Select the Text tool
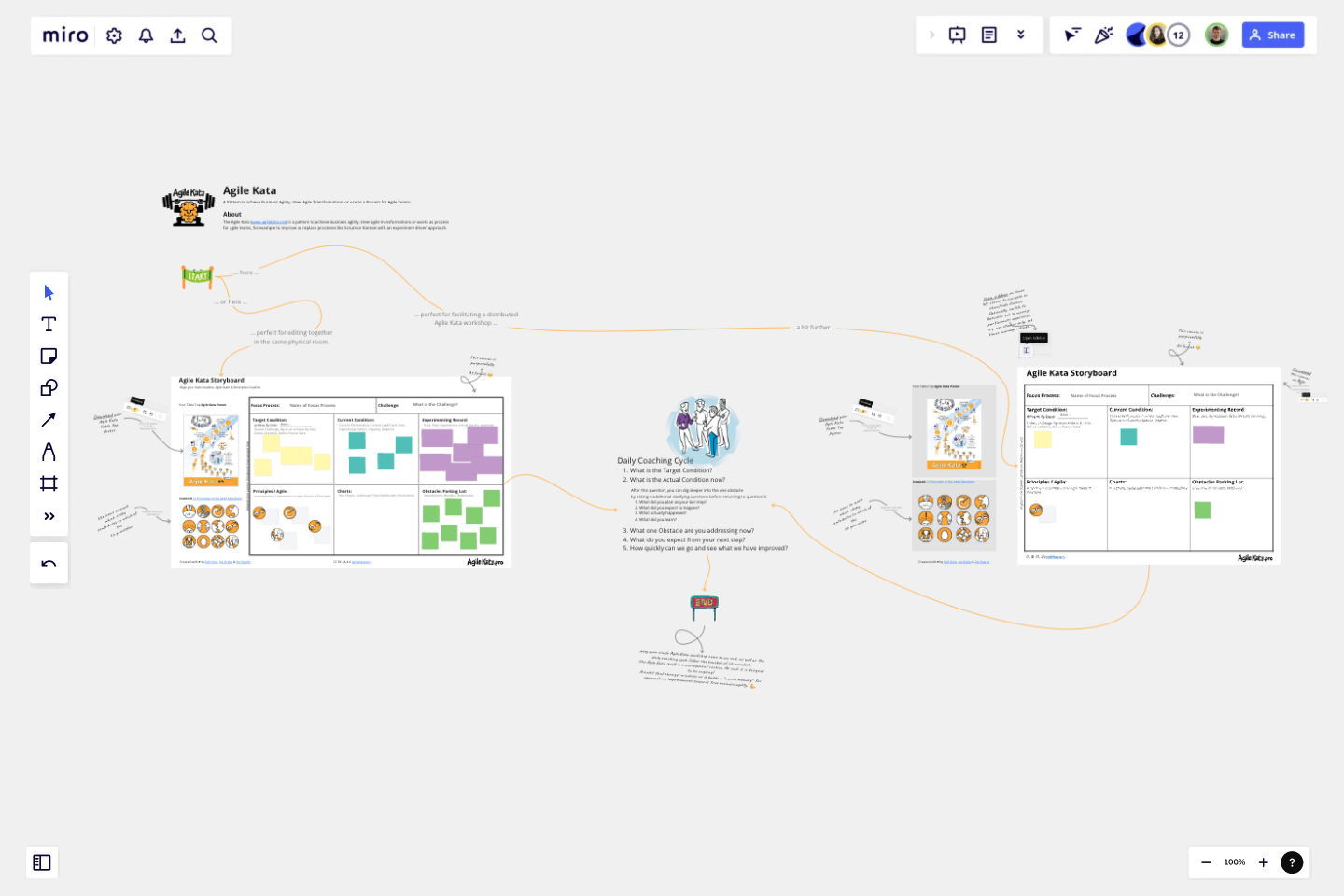Screen dimensions: 1344x896 [49, 324]
